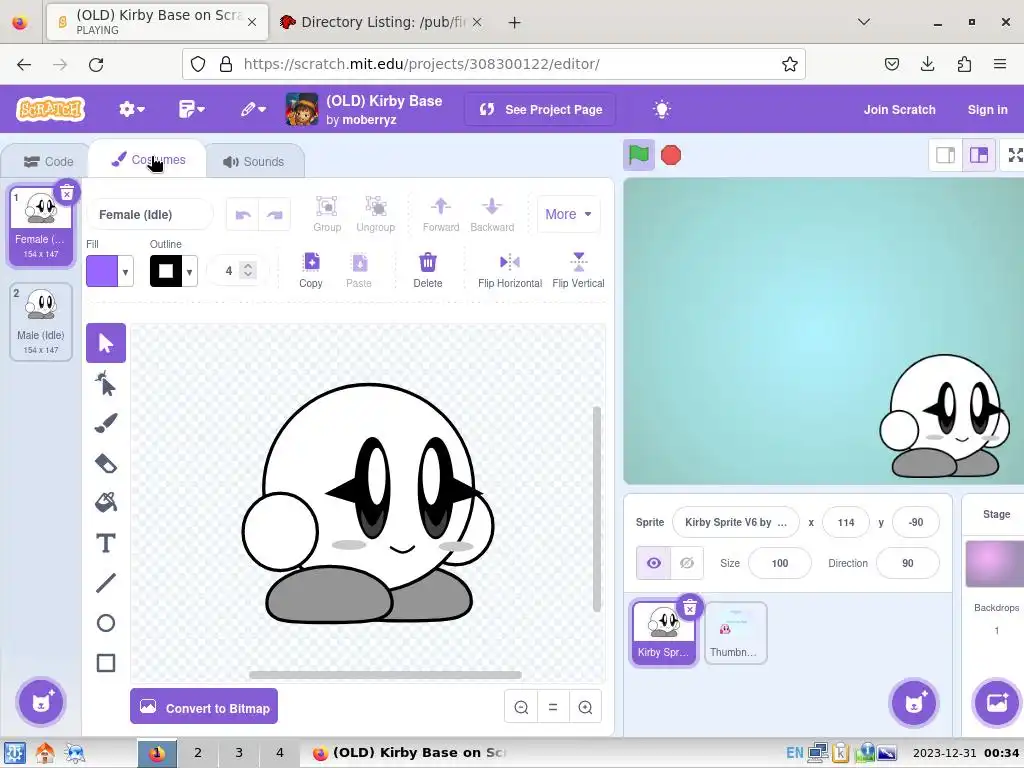Switch to the Costumes tab
Image resolution: width=1024 pixels, height=768 pixels.
point(148,160)
